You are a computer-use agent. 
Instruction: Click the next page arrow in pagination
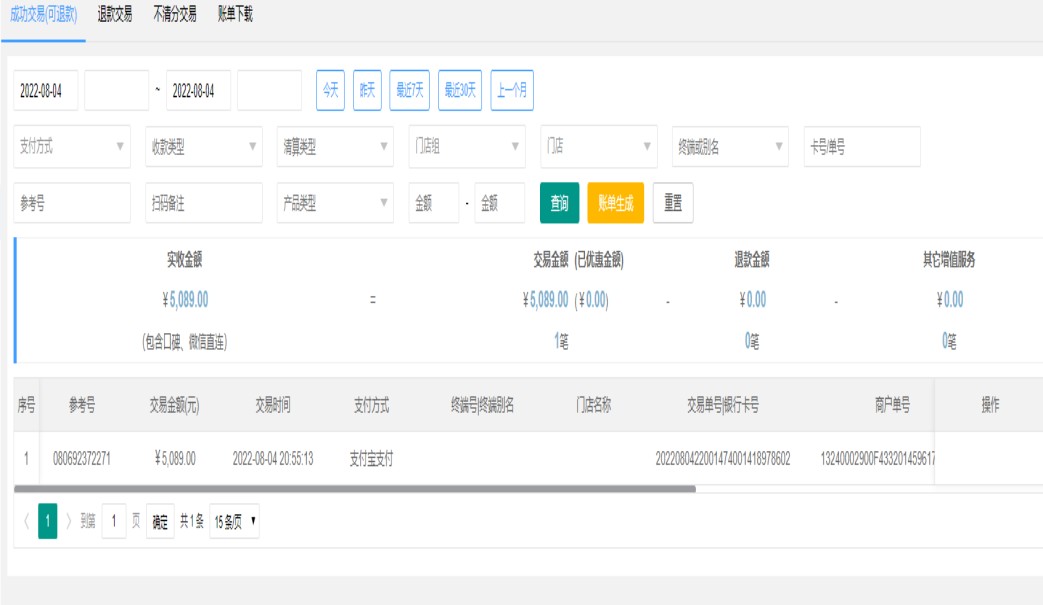pos(69,521)
